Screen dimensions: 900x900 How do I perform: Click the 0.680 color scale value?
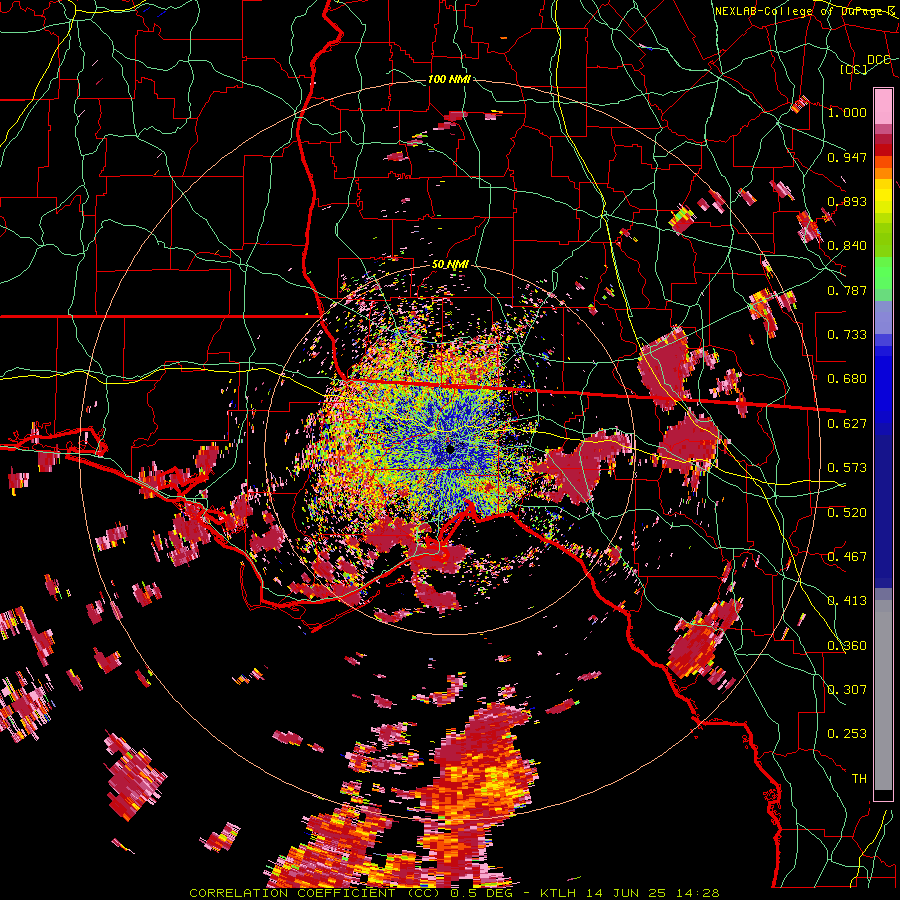click(847, 379)
